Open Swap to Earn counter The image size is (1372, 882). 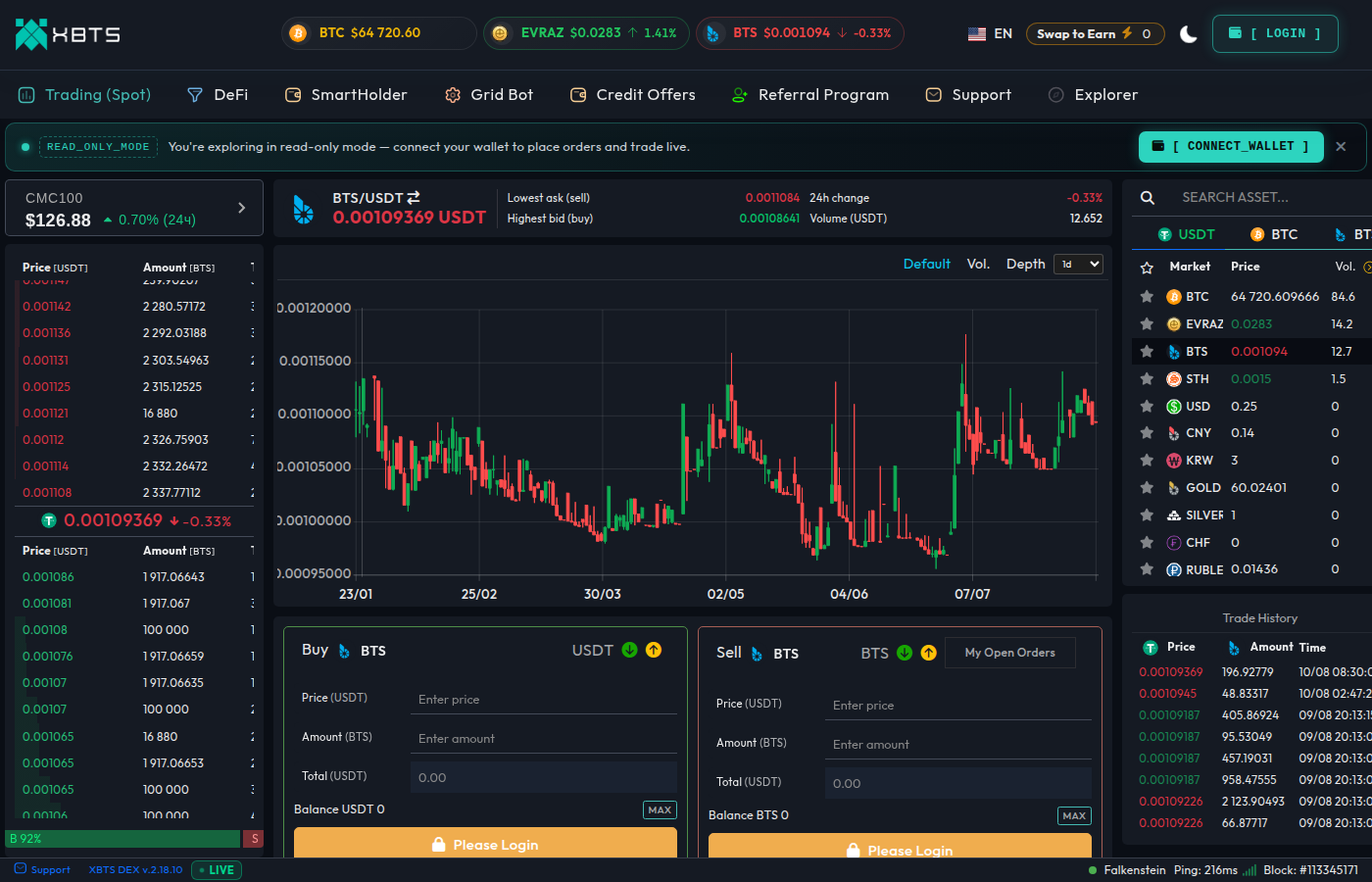click(x=1095, y=33)
